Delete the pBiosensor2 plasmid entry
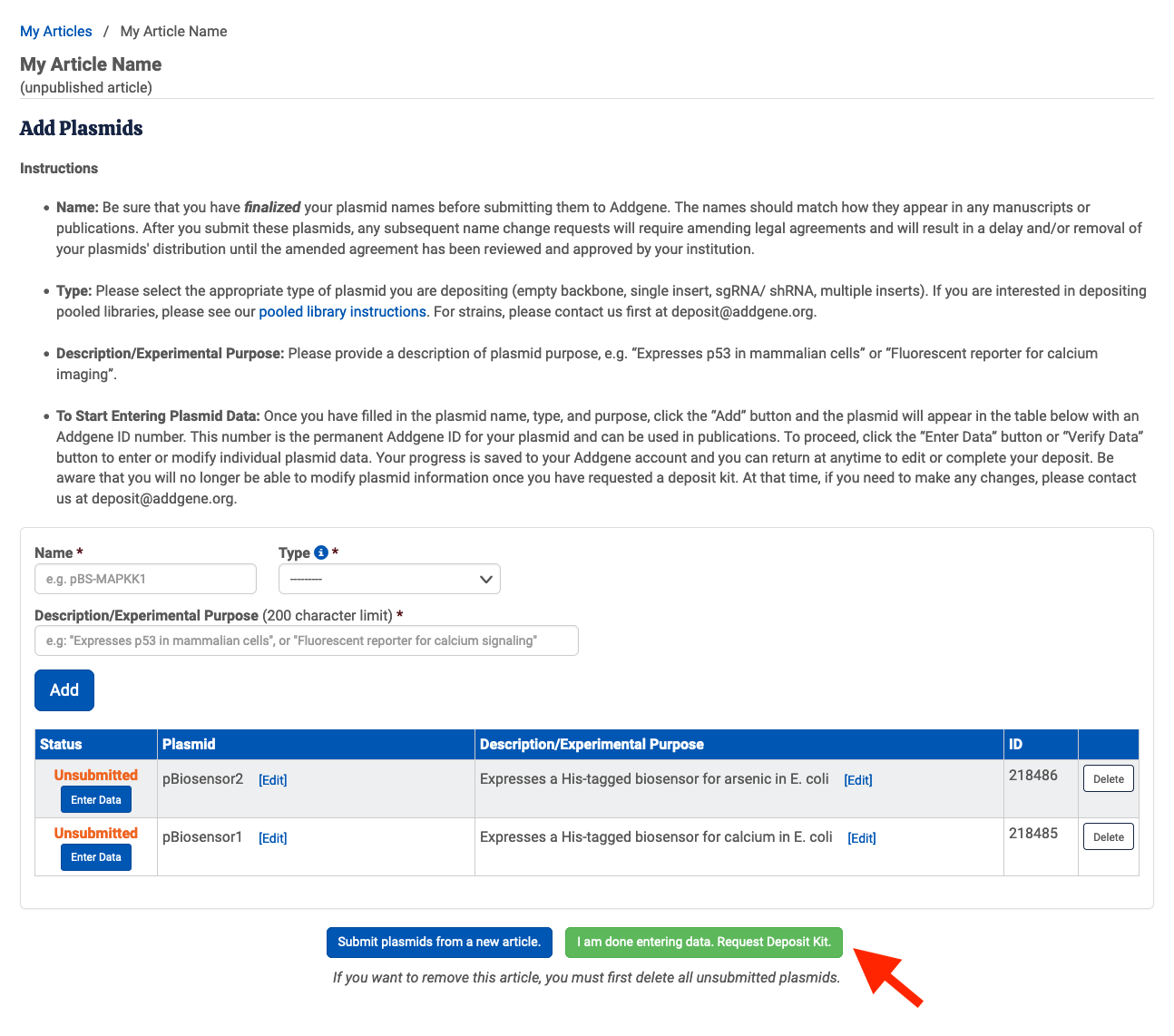Screen dimensions: 1174x1036 1108,777
